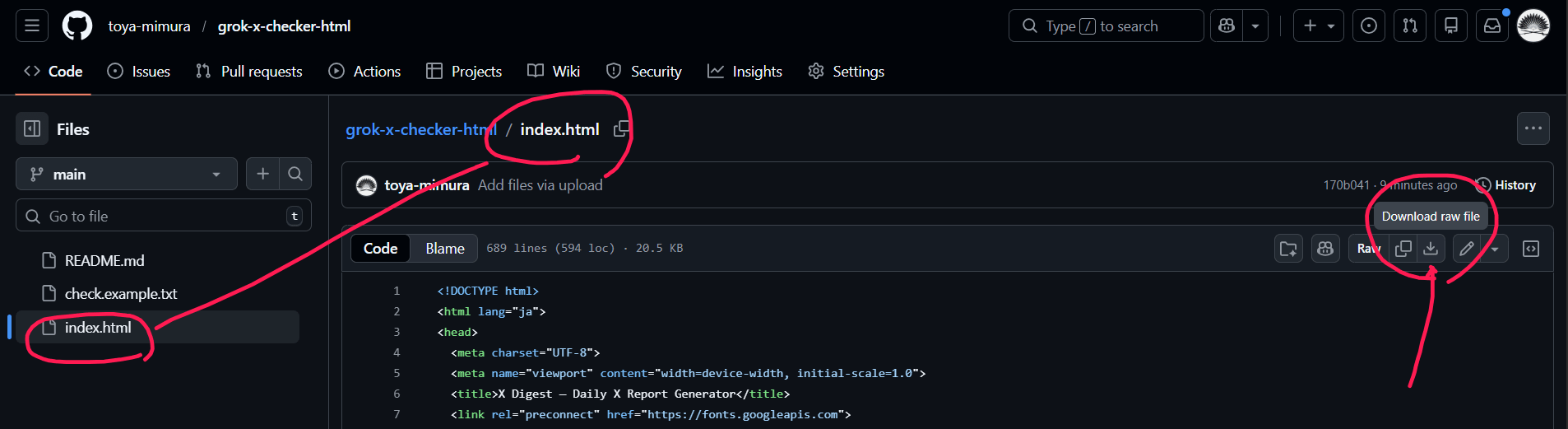
Task: Focus the Go to file field
Action: (x=164, y=216)
